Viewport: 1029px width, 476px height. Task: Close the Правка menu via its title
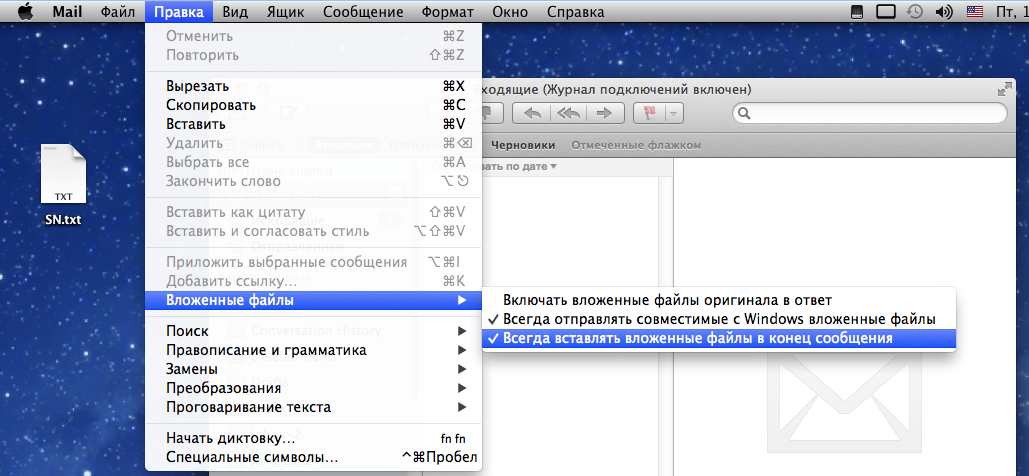coord(179,12)
